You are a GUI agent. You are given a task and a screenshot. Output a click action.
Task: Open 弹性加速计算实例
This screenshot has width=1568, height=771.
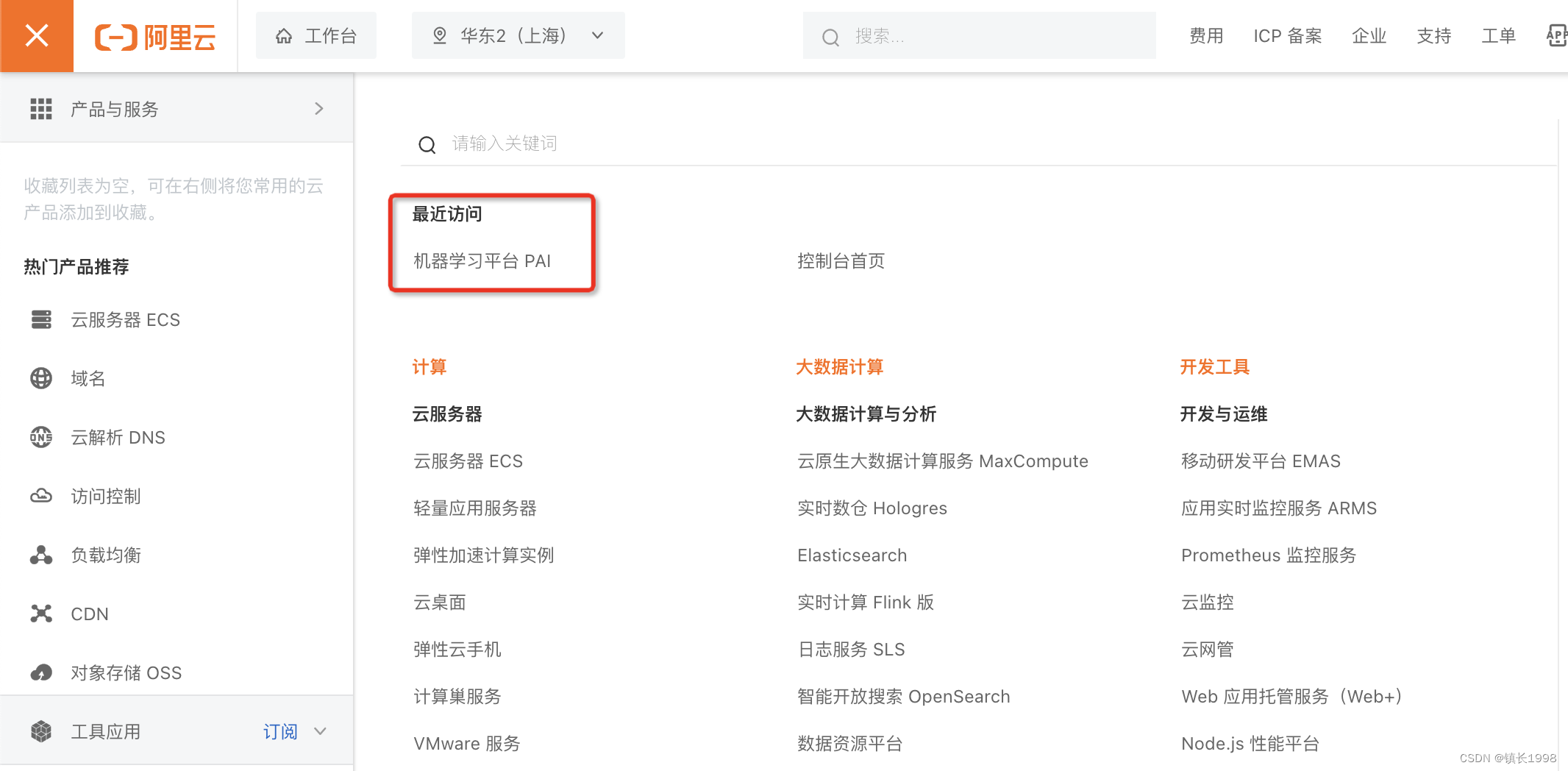484,555
